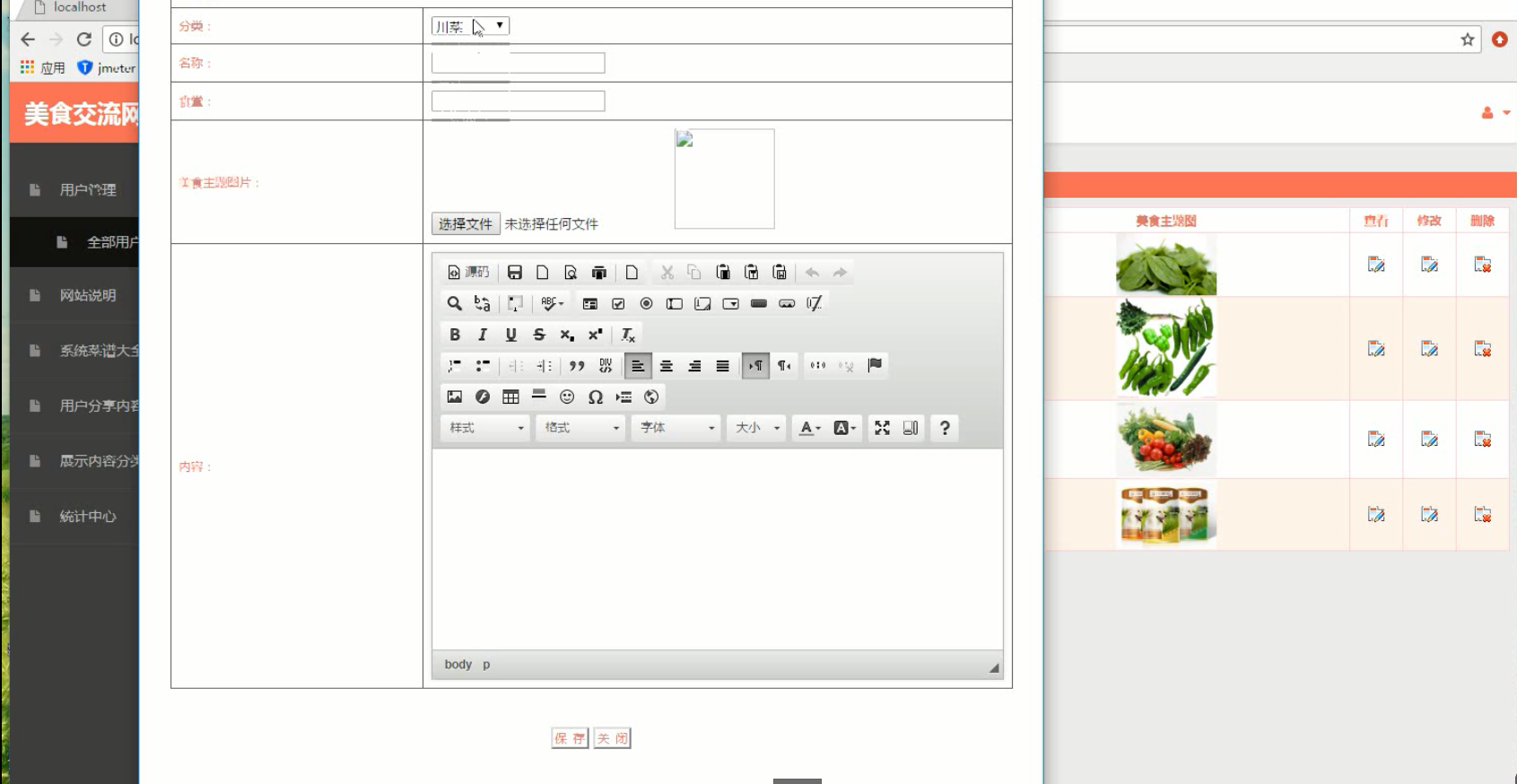This screenshot has width=1517, height=784.
Task: Click inside the editor content area
Action: click(x=718, y=549)
